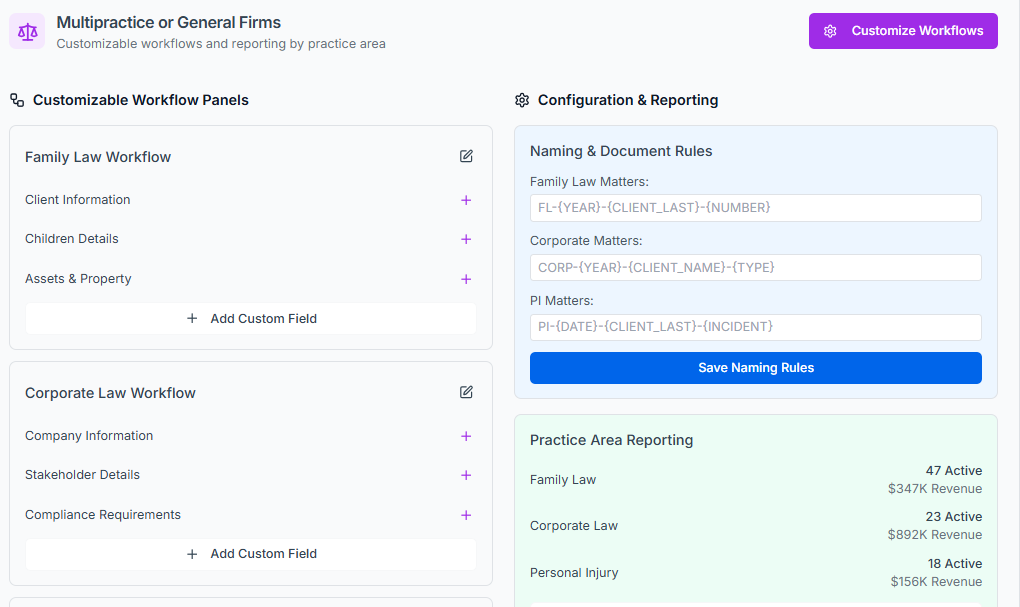The height and width of the screenshot is (607, 1020).
Task: Click plus icon next to Company Information
Action: [466, 436]
